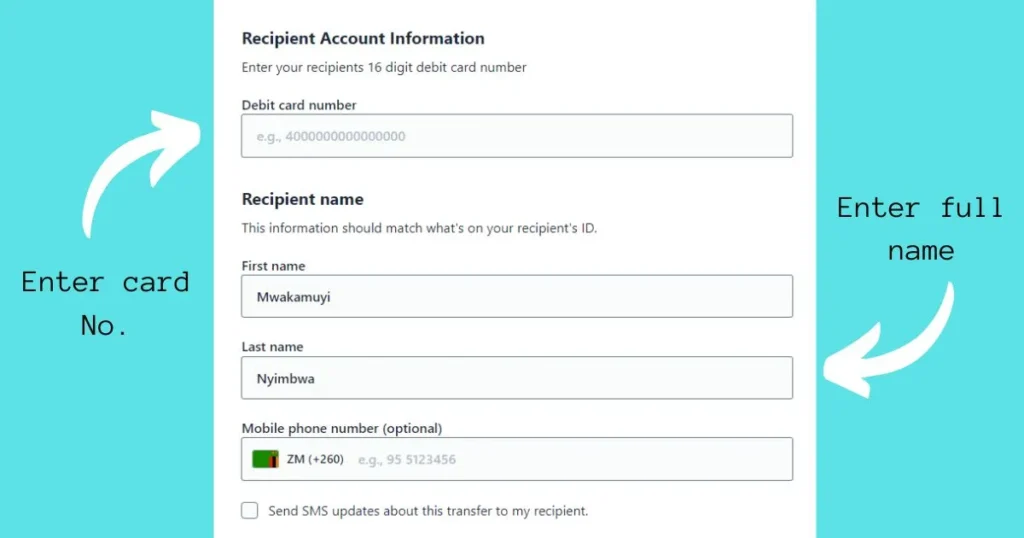The width and height of the screenshot is (1024, 538).
Task: Click the First name field containing Mwakamuyi
Action: point(517,296)
